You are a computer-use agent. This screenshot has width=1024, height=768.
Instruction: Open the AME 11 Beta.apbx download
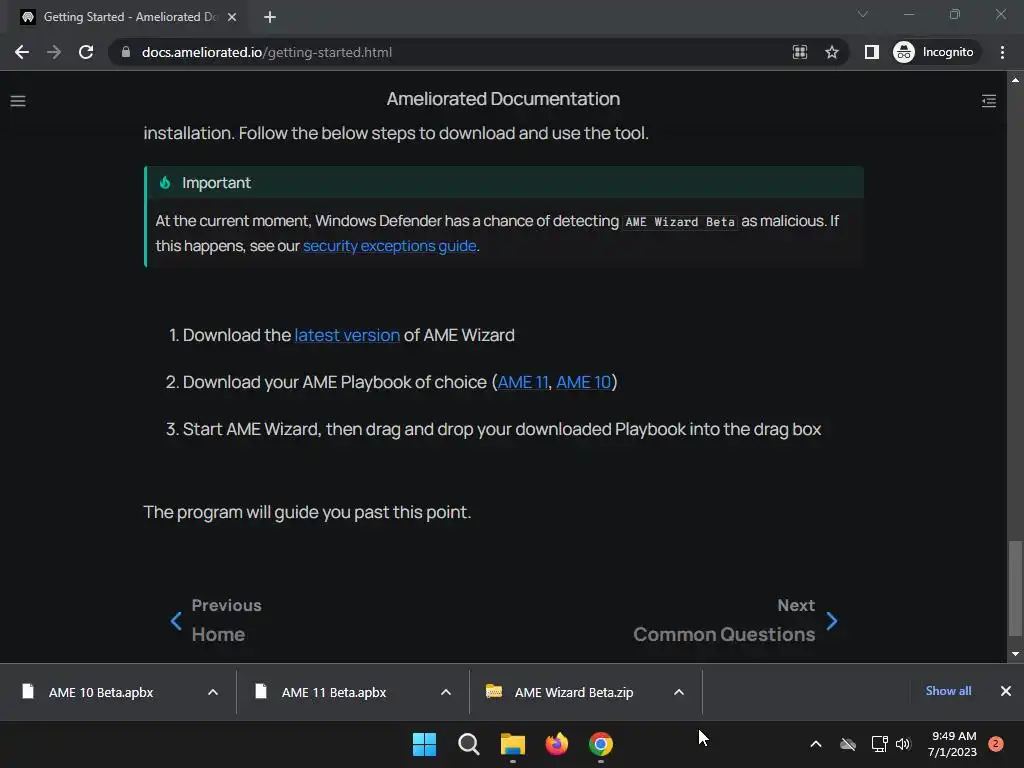(x=334, y=692)
